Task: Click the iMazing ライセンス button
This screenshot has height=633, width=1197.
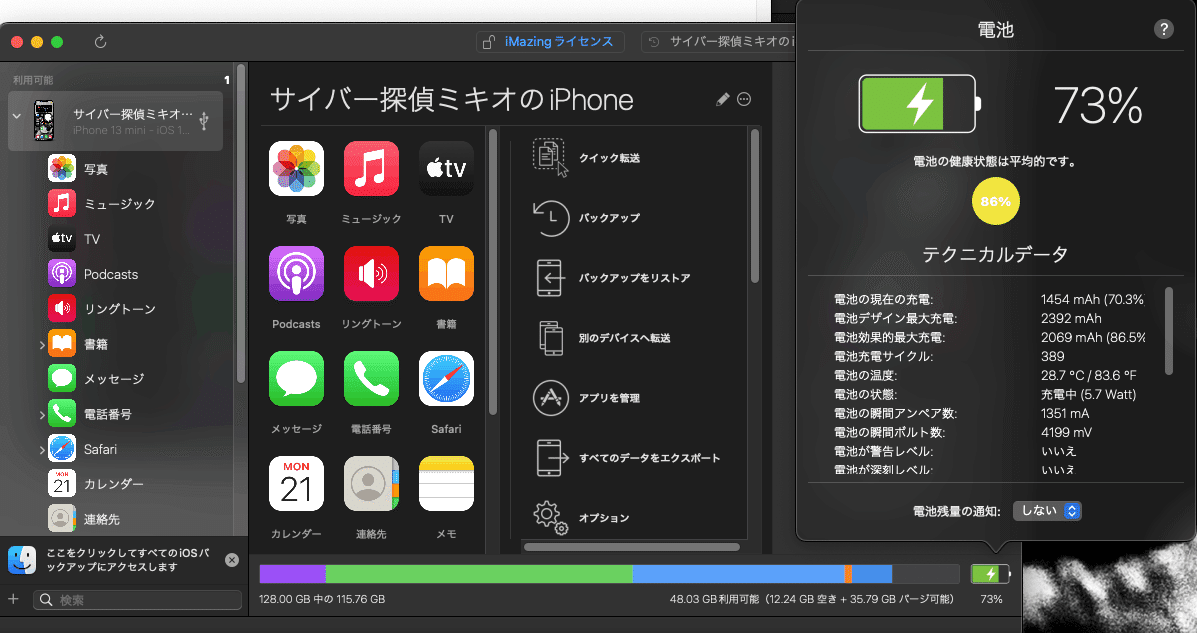Action: coord(550,42)
